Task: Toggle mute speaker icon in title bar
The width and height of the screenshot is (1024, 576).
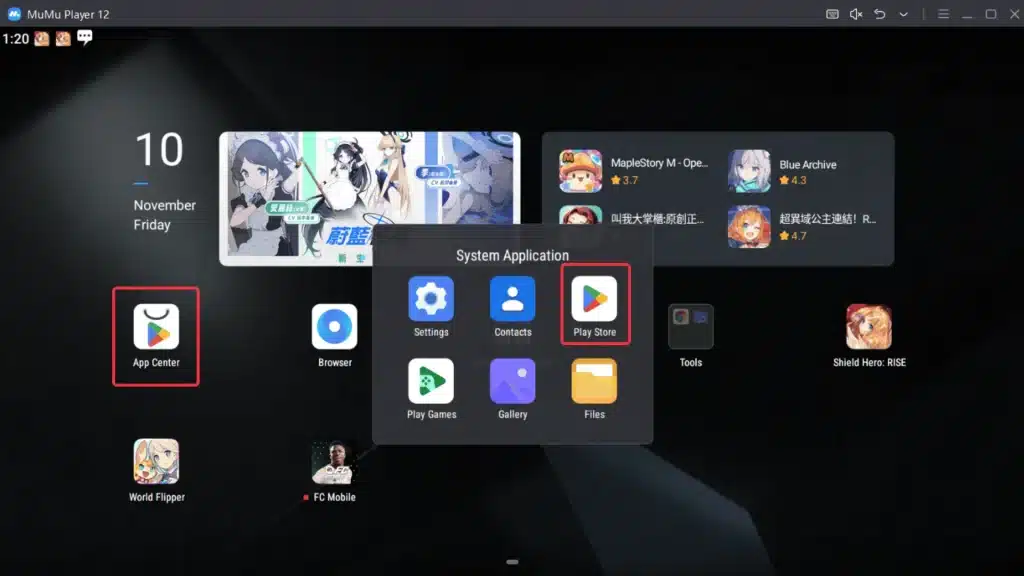Action: tap(856, 14)
